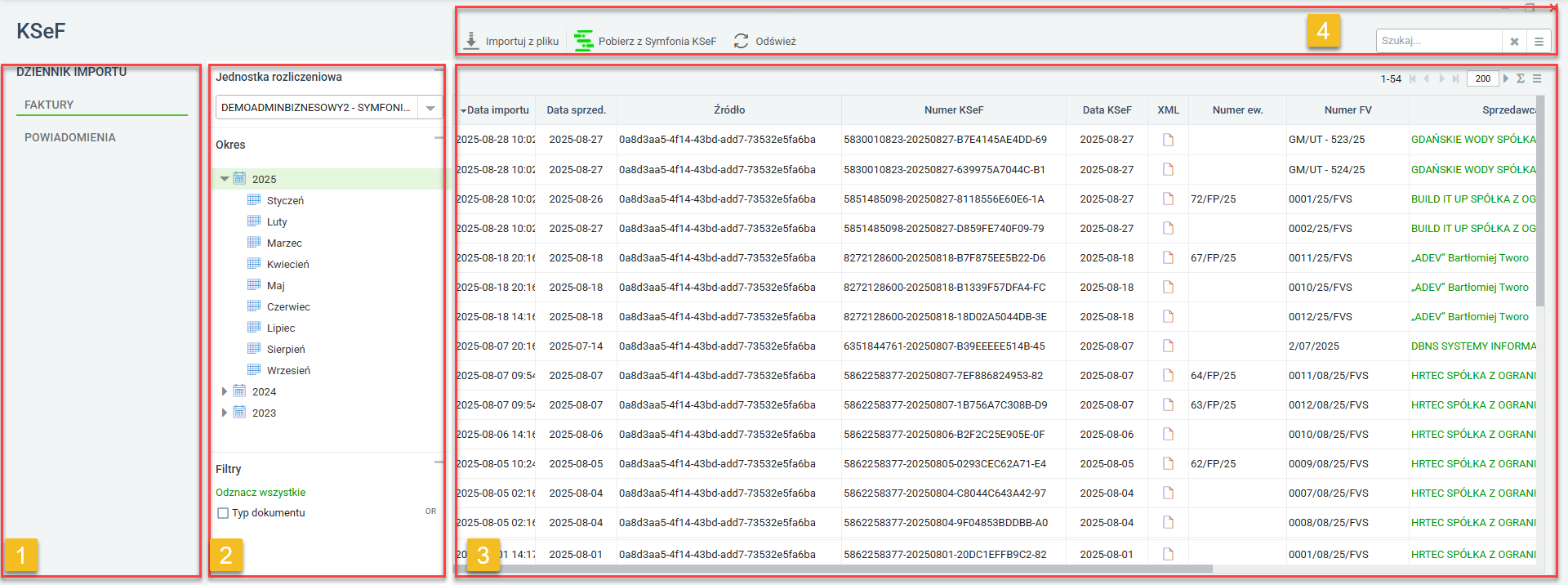Image resolution: width=1568 pixels, height=585 pixels.
Task: Open XML file icon for GM/UT - 523/25
Action: 1168,140
